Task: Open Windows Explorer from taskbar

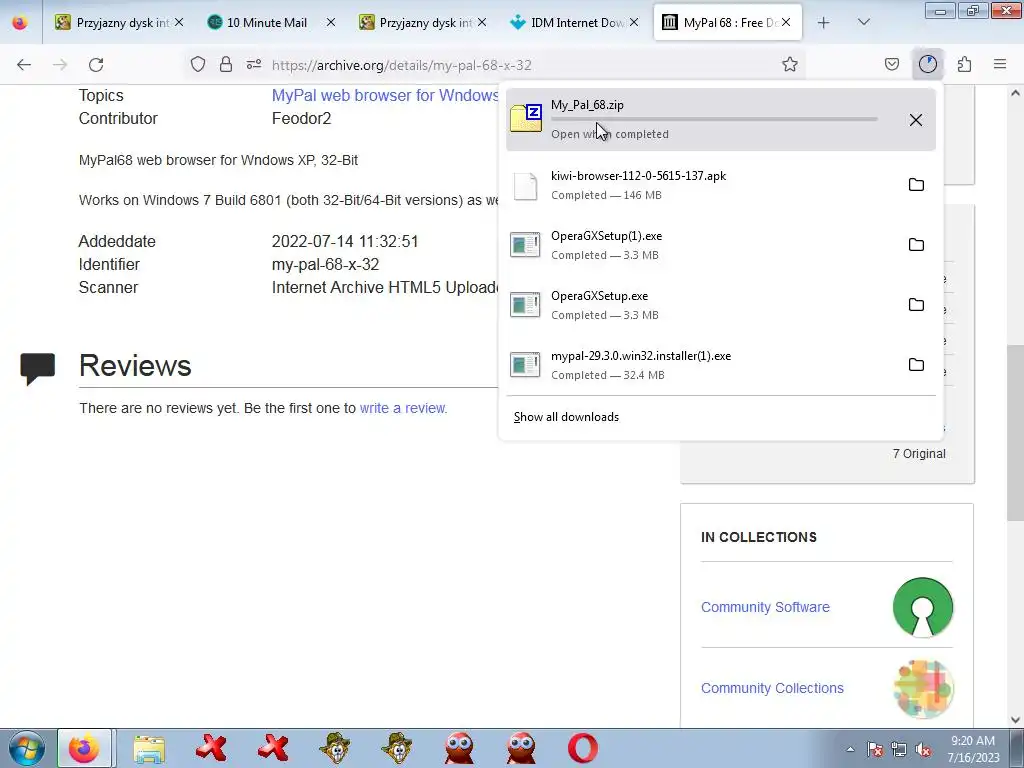Action: pos(150,748)
